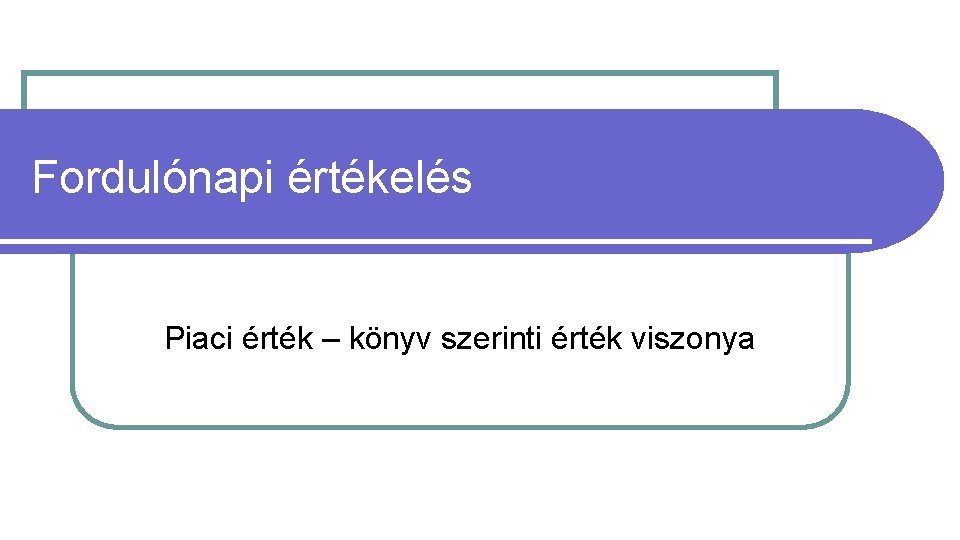Click the word 'viszonya' in the subtitle
Viewport: 960px width, 540px height.
693,340
